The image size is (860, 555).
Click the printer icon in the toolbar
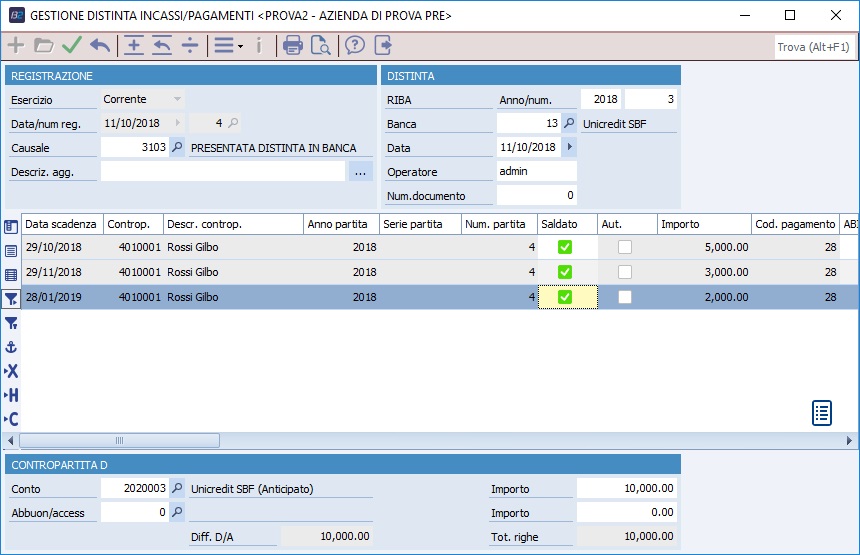click(x=292, y=45)
